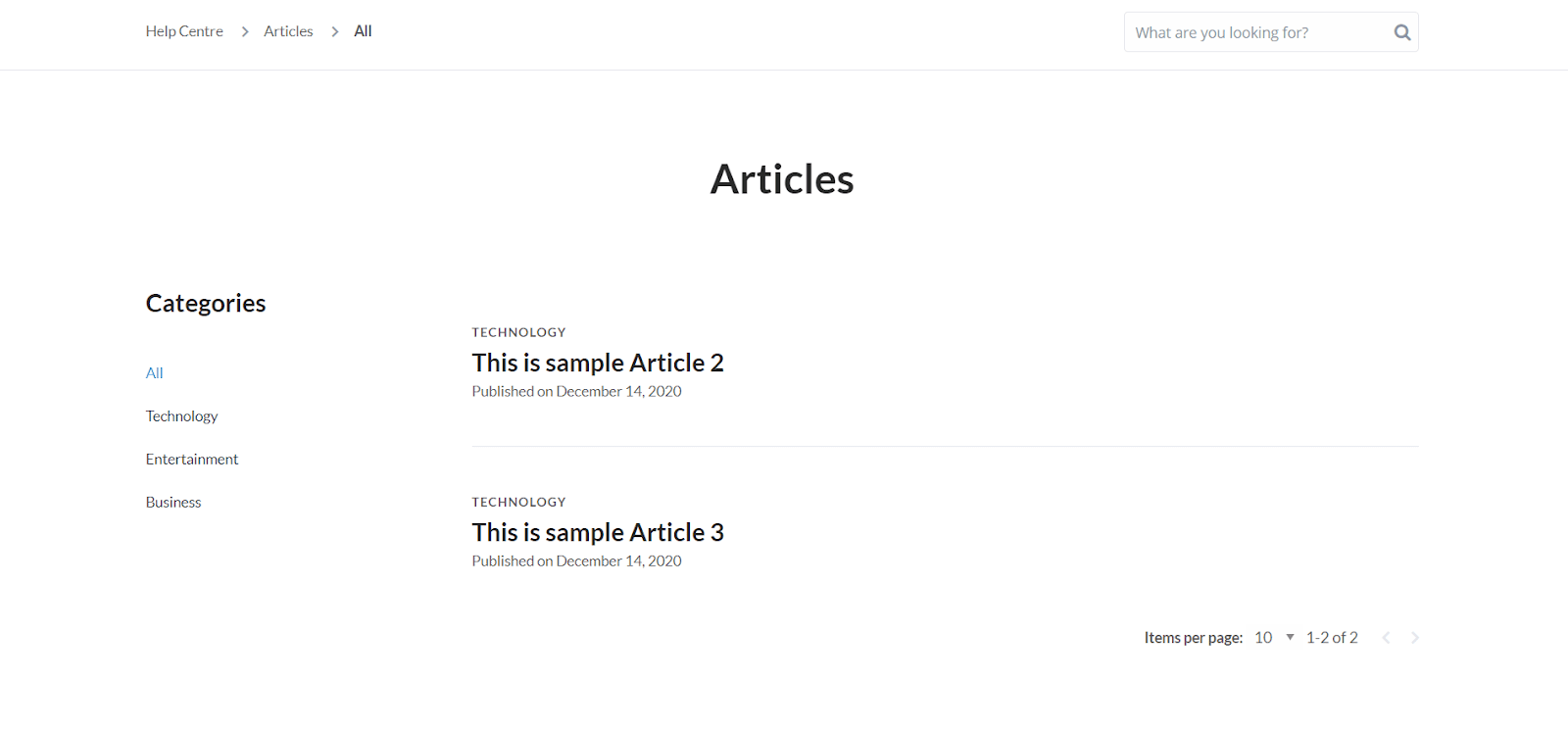
Task: Click the search magnifier icon
Action: pos(1402,32)
